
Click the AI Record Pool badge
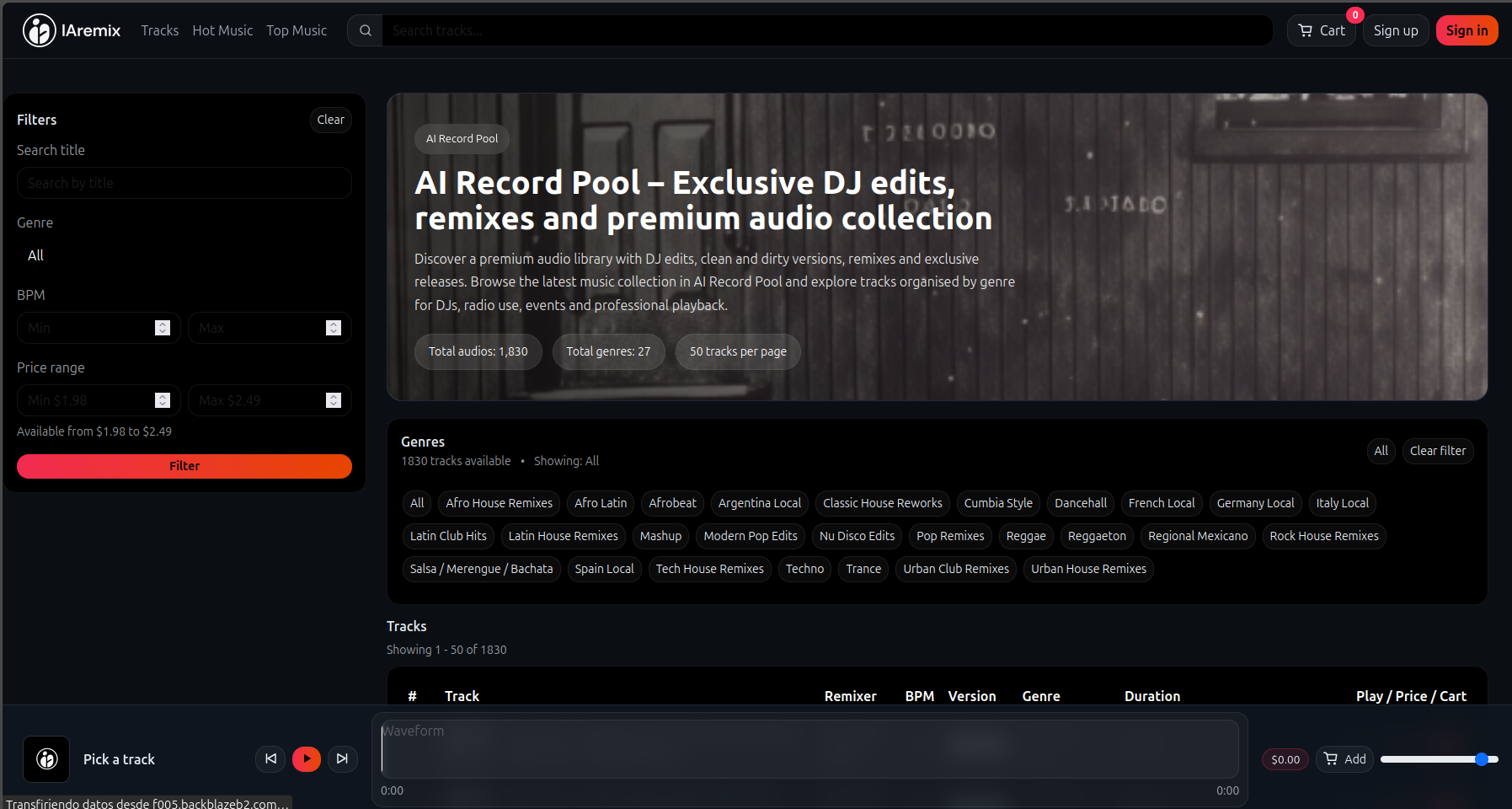coord(462,139)
